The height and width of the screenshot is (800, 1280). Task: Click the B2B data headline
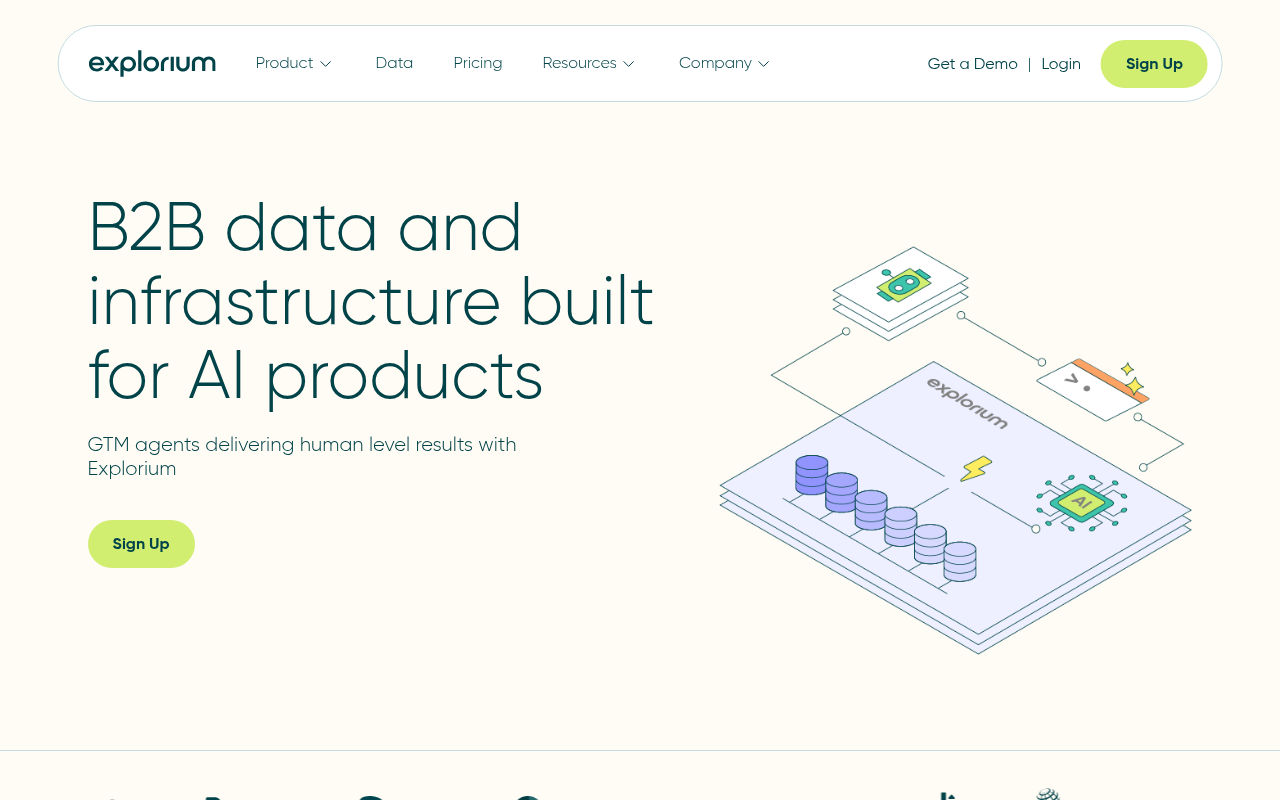(x=370, y=300)
